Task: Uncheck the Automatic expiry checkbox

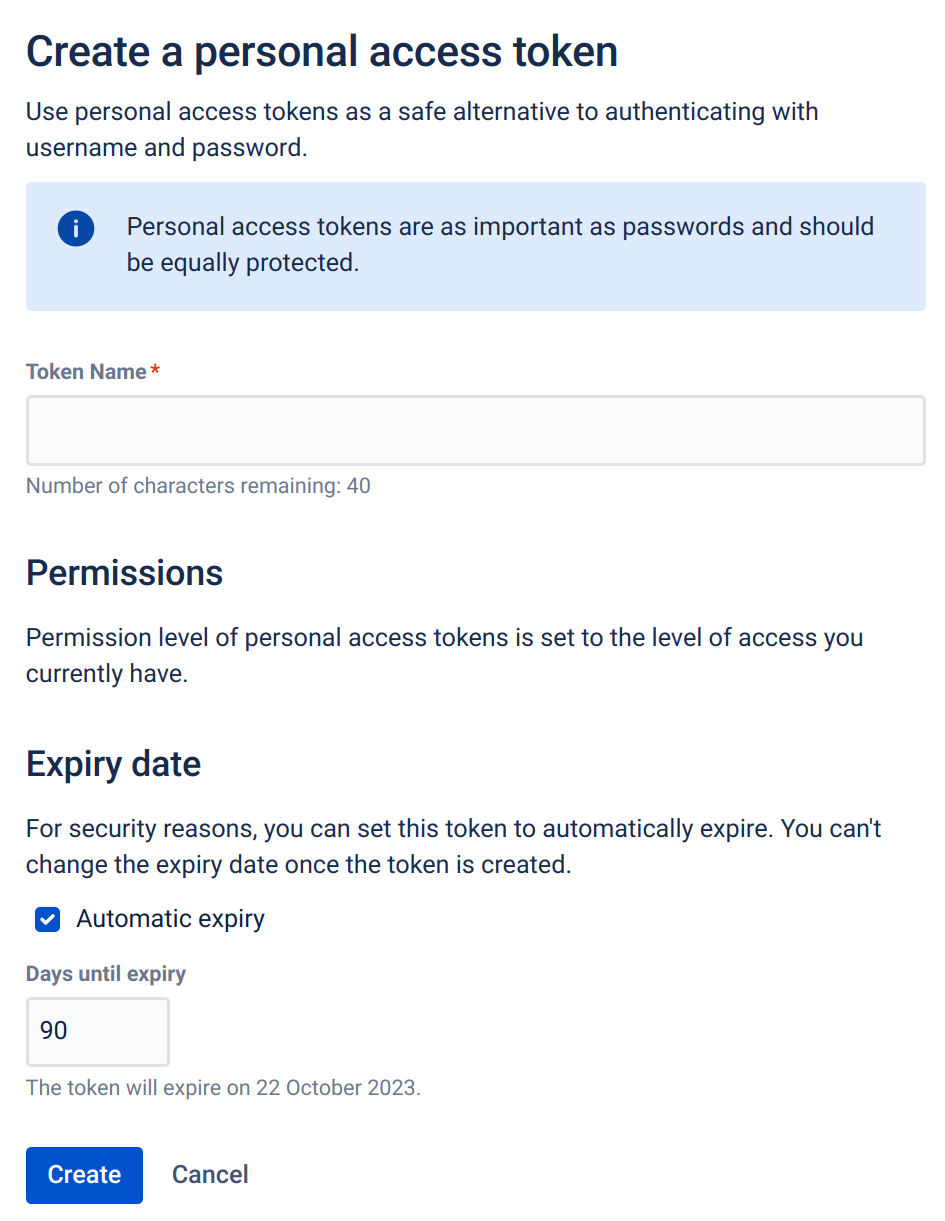Action: pos(47,920)
